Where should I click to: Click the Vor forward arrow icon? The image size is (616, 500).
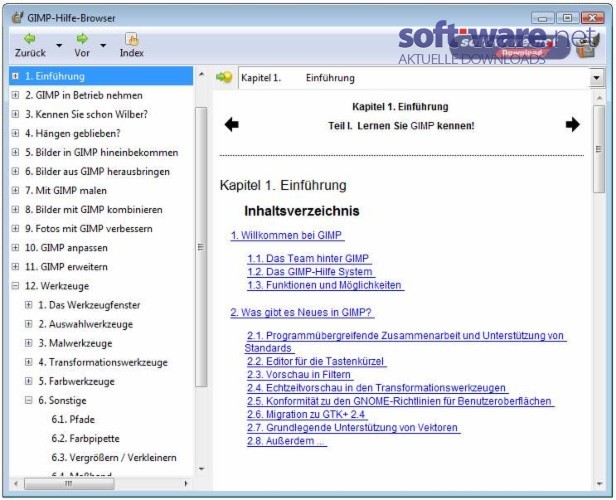coord(82,39)
